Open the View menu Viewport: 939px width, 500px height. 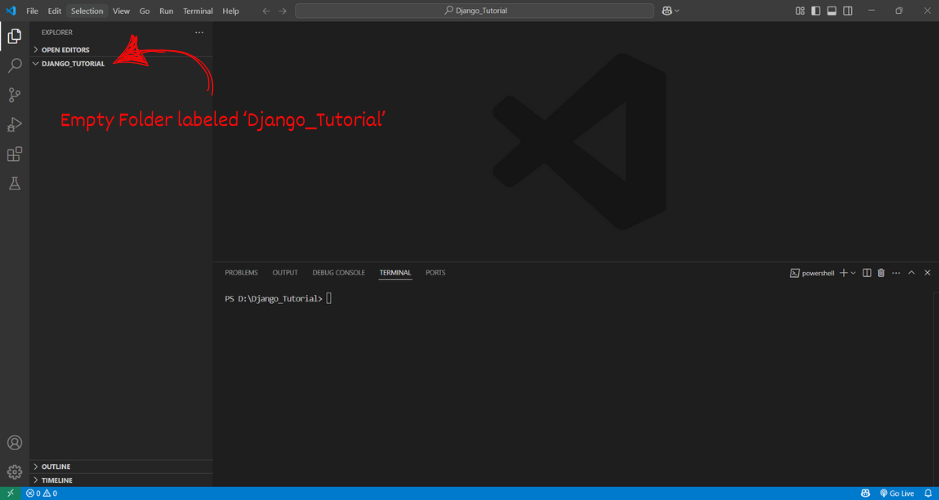coord(121,11)
